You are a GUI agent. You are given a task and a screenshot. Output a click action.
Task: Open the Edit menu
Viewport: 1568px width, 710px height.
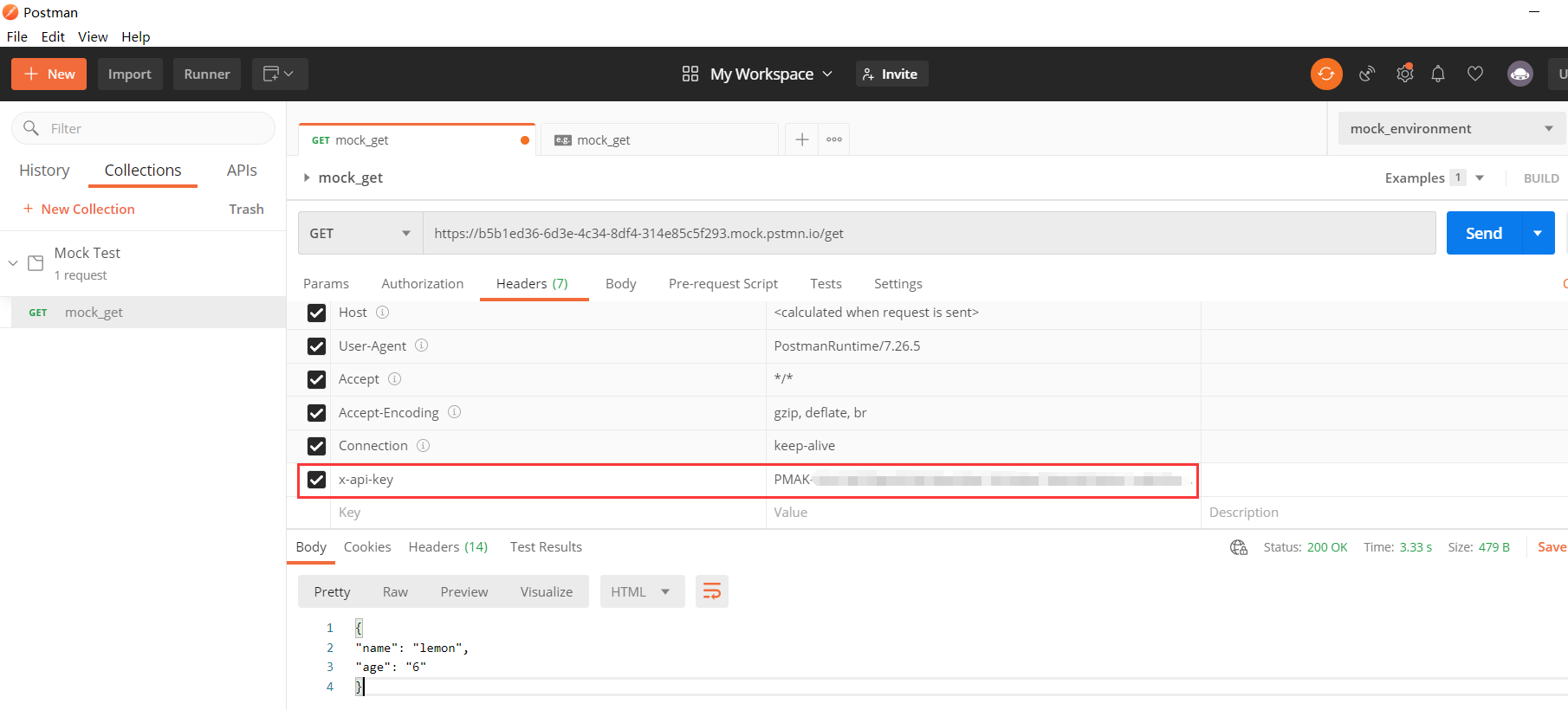[x=53, y=36]
